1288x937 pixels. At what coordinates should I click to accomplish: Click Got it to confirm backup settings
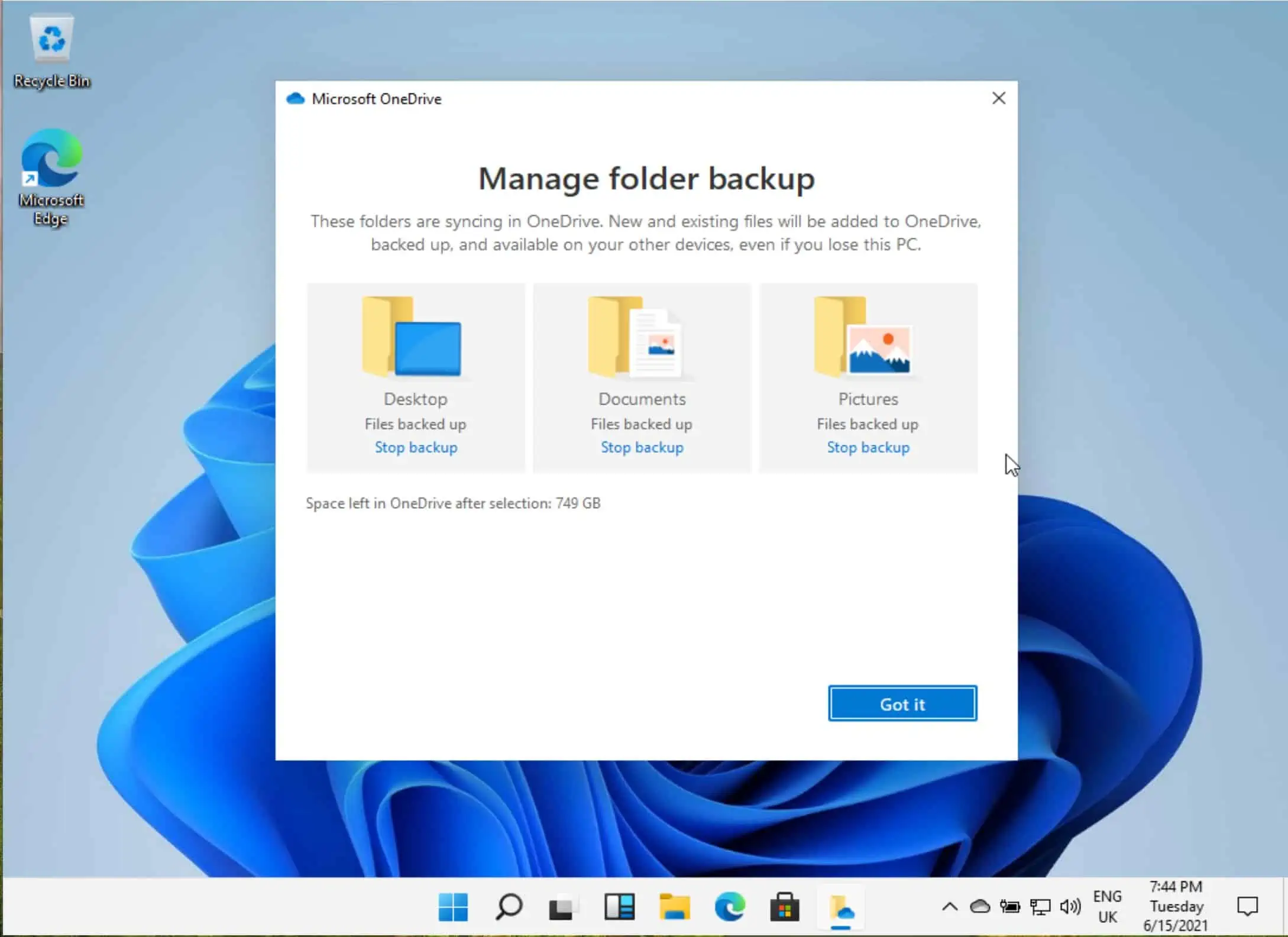coord(902,703)
